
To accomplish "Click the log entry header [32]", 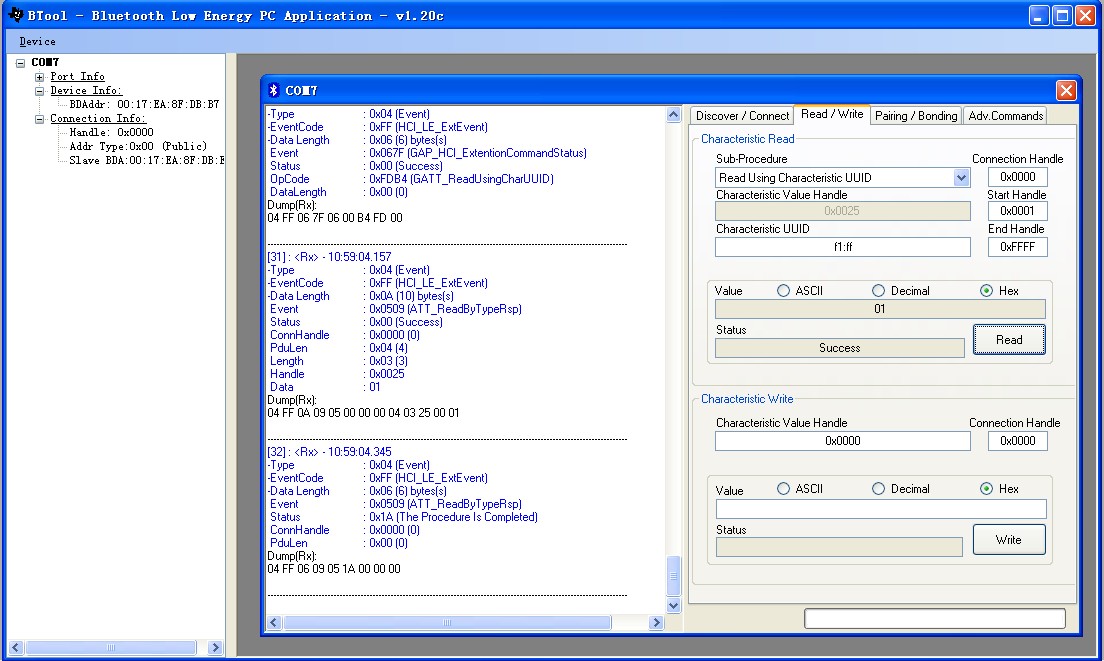I will (x=329, y=452).
